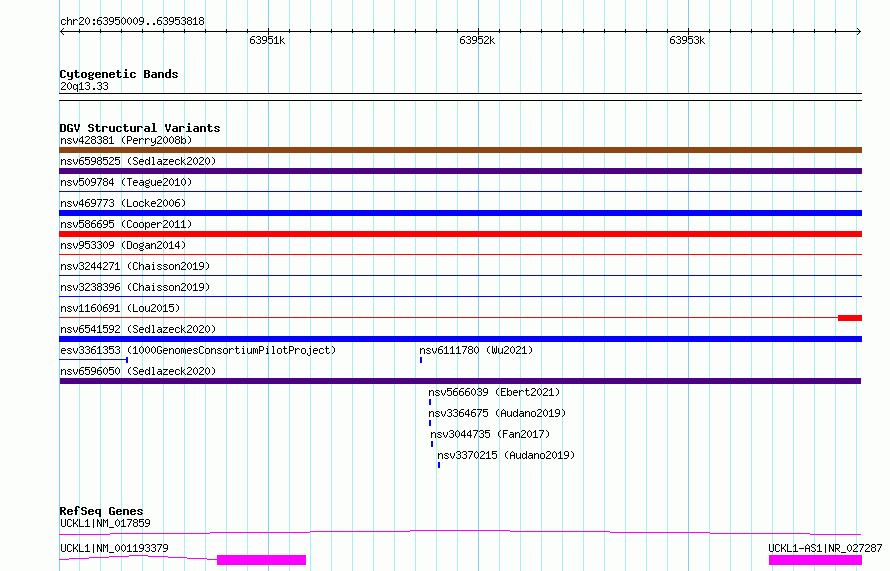
Task: Click variant label nsv469773 (Locke2006)
Action: tap(123, 203)
